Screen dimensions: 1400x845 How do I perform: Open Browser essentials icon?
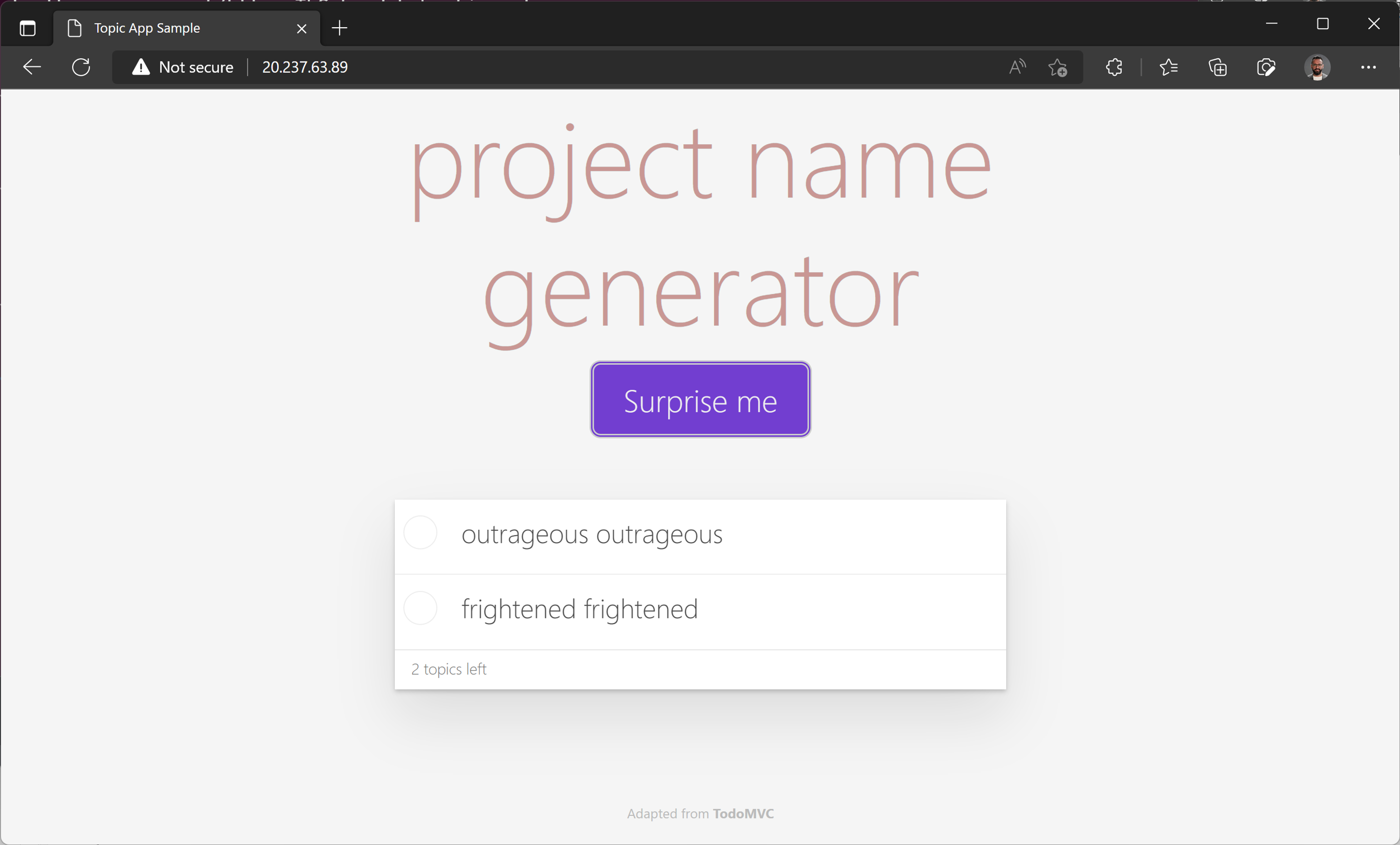click(x=1266, y=67)
